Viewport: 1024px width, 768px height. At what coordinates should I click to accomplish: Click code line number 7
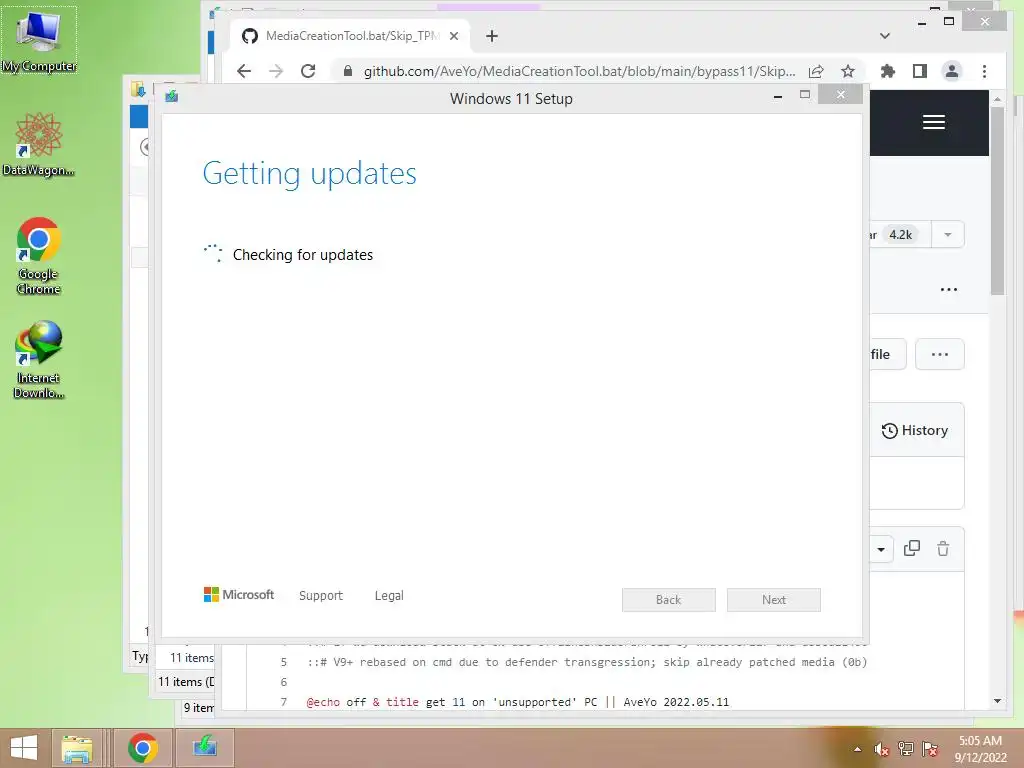[x=283, y=702]
